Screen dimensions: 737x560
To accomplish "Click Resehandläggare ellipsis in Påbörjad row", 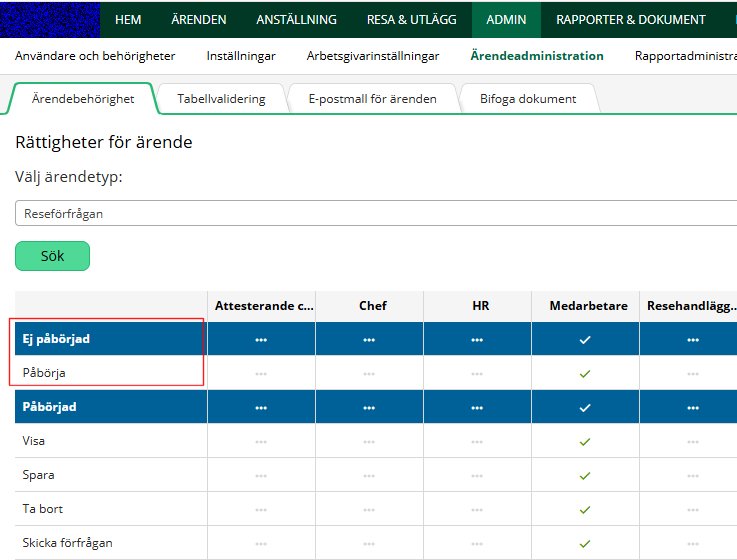I will (692, 408).
